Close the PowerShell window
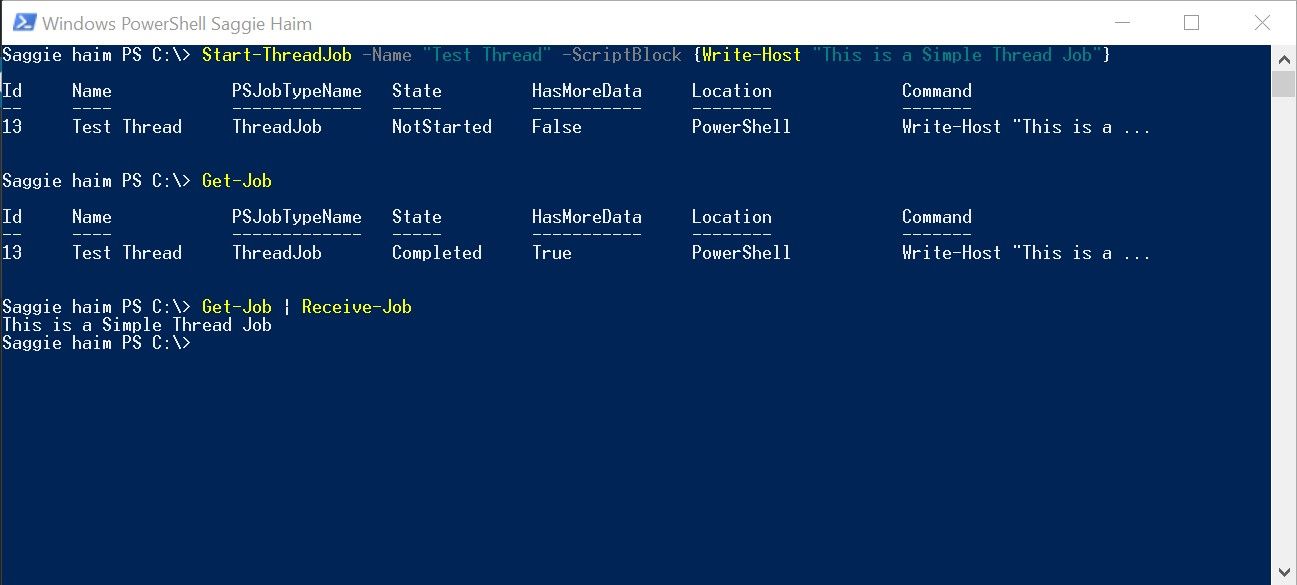Screen dimensions: 1297x585 click(1261, 22)
